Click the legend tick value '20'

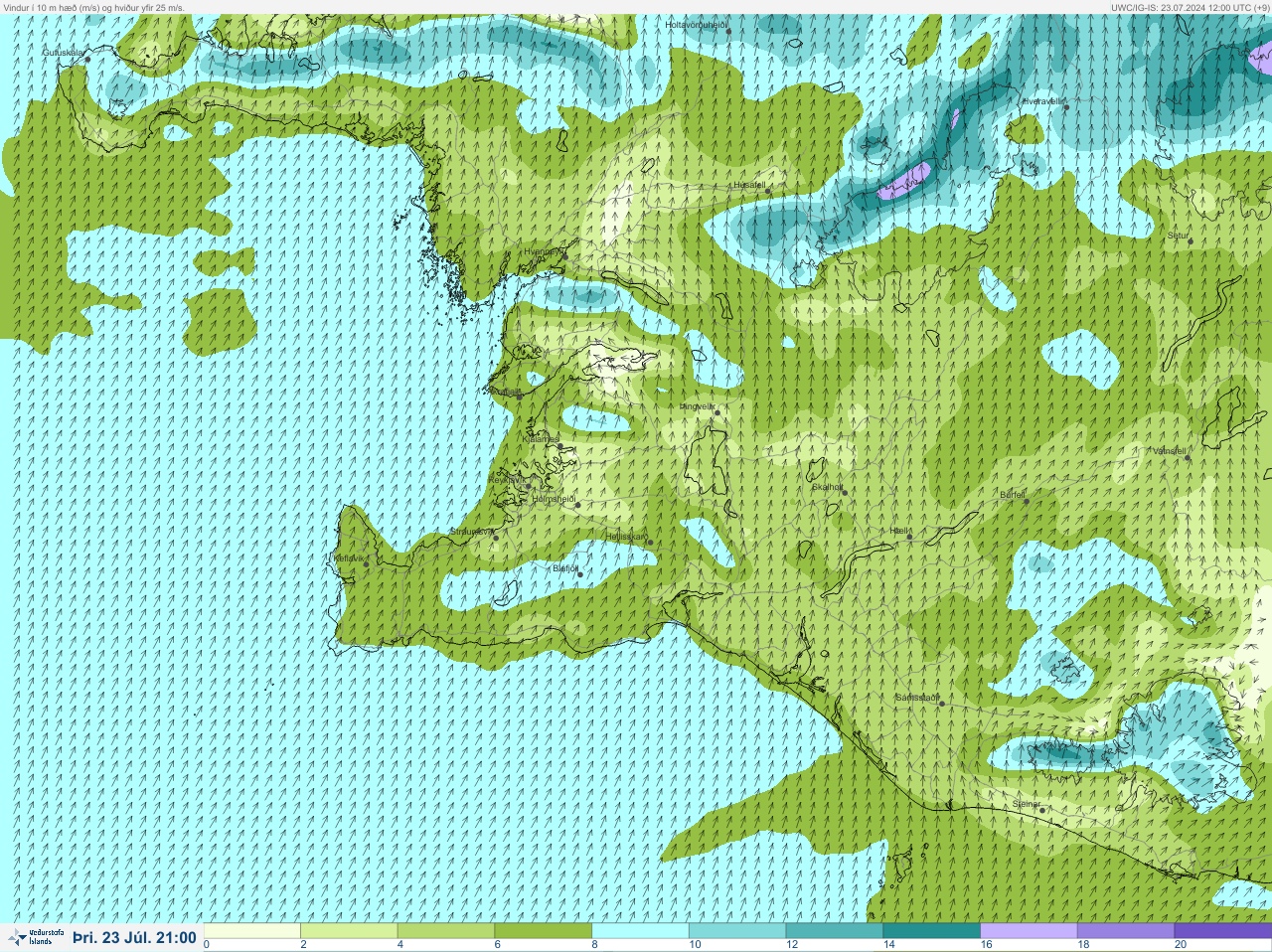point(1180,945)
